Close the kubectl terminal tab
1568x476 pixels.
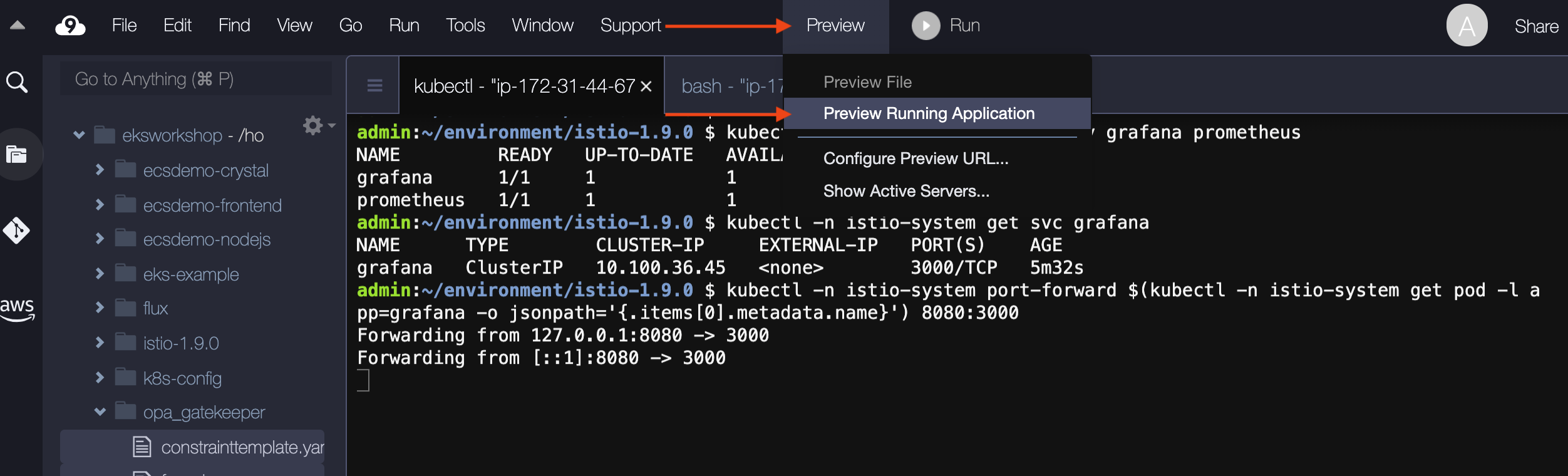[646, 86]
